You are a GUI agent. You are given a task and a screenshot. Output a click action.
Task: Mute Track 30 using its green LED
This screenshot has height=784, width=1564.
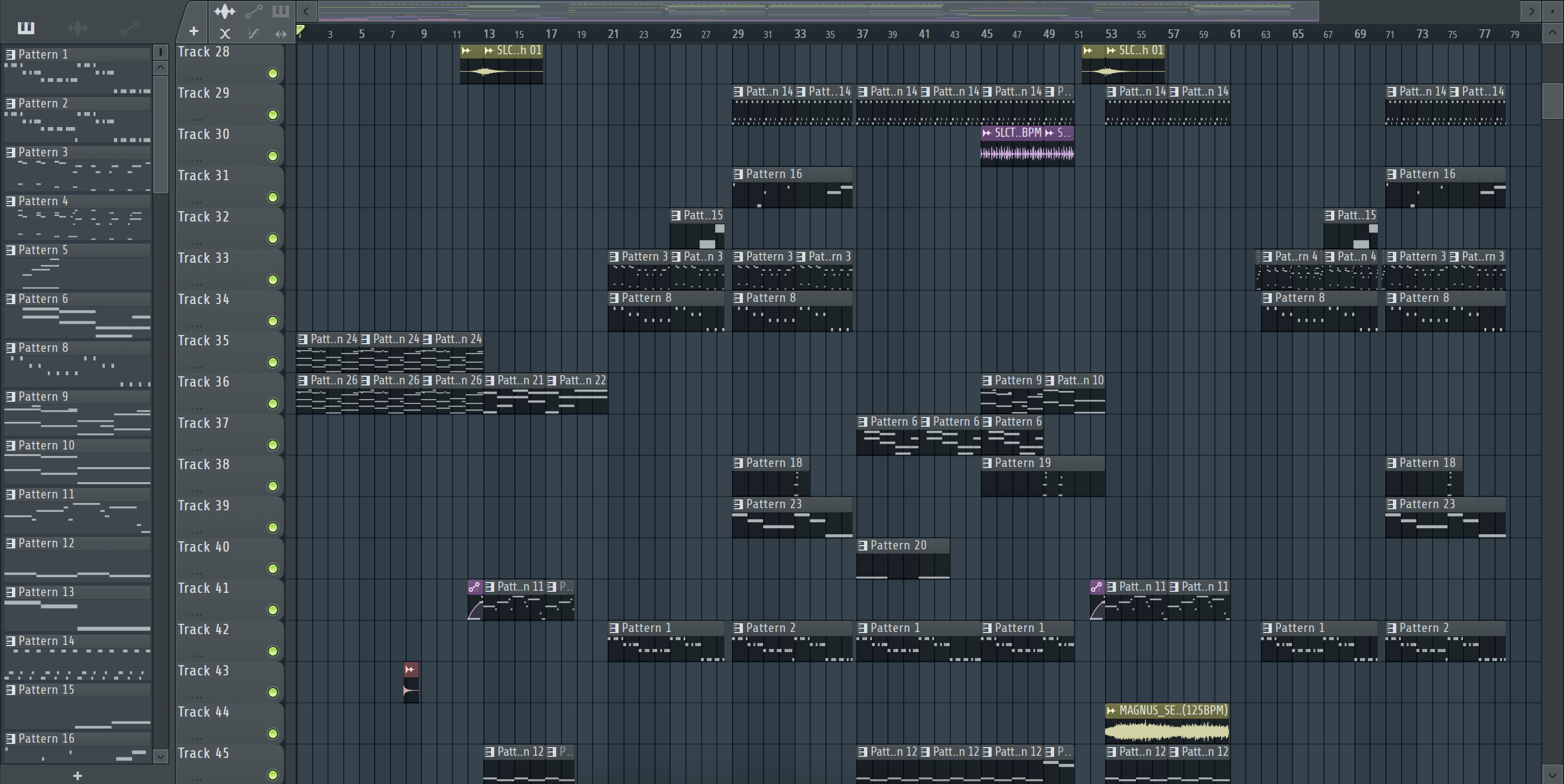(x=273, y=156)
